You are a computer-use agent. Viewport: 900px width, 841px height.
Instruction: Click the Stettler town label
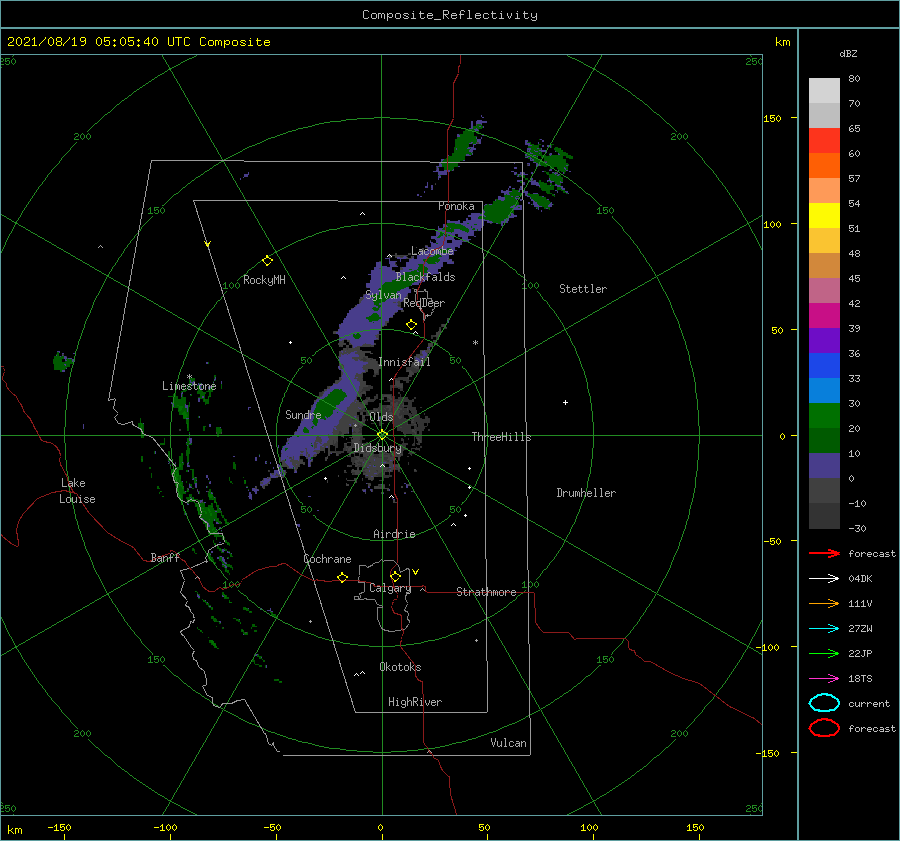point(583,289)
